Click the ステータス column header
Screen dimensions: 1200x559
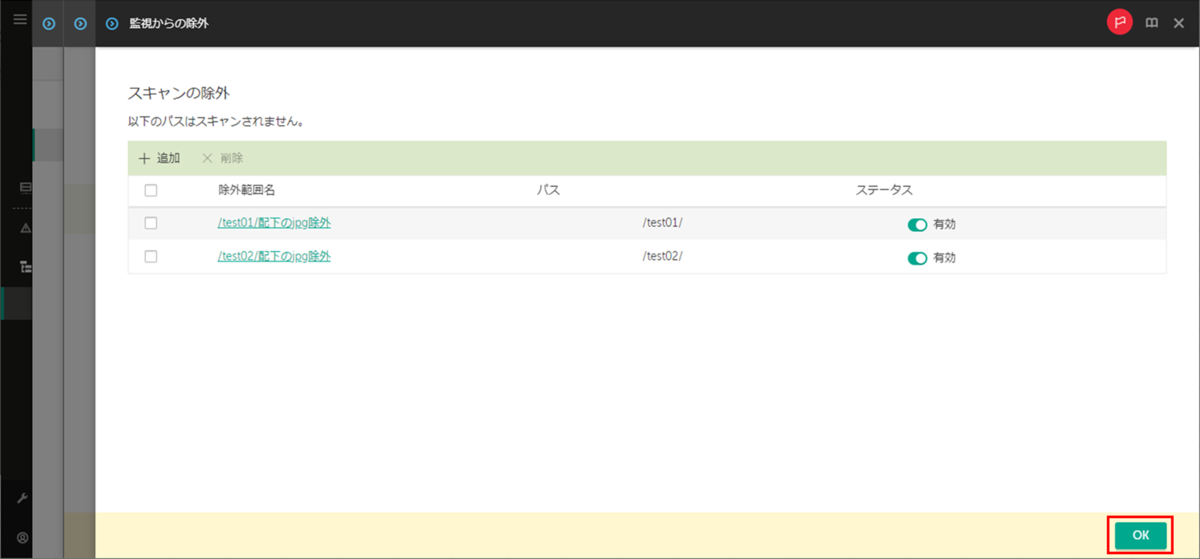click(x=884, y=190)
